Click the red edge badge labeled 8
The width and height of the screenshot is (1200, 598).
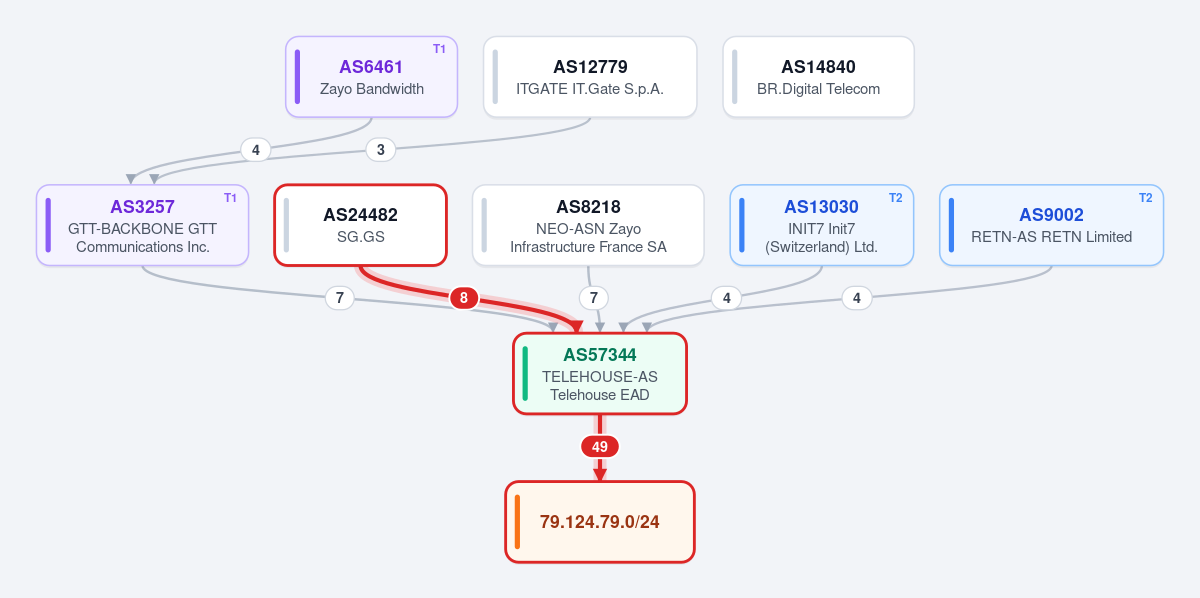pos(463,298)
